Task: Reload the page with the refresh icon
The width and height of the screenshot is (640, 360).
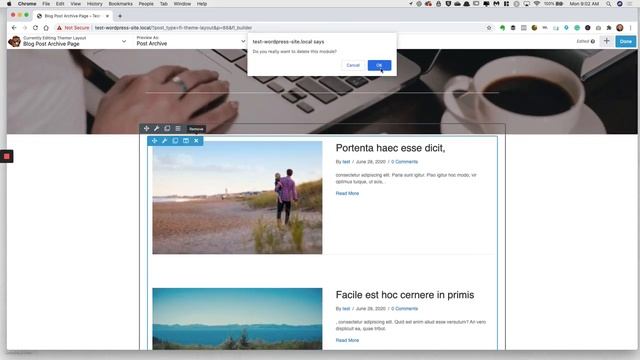Action: (x=36, y=28)
